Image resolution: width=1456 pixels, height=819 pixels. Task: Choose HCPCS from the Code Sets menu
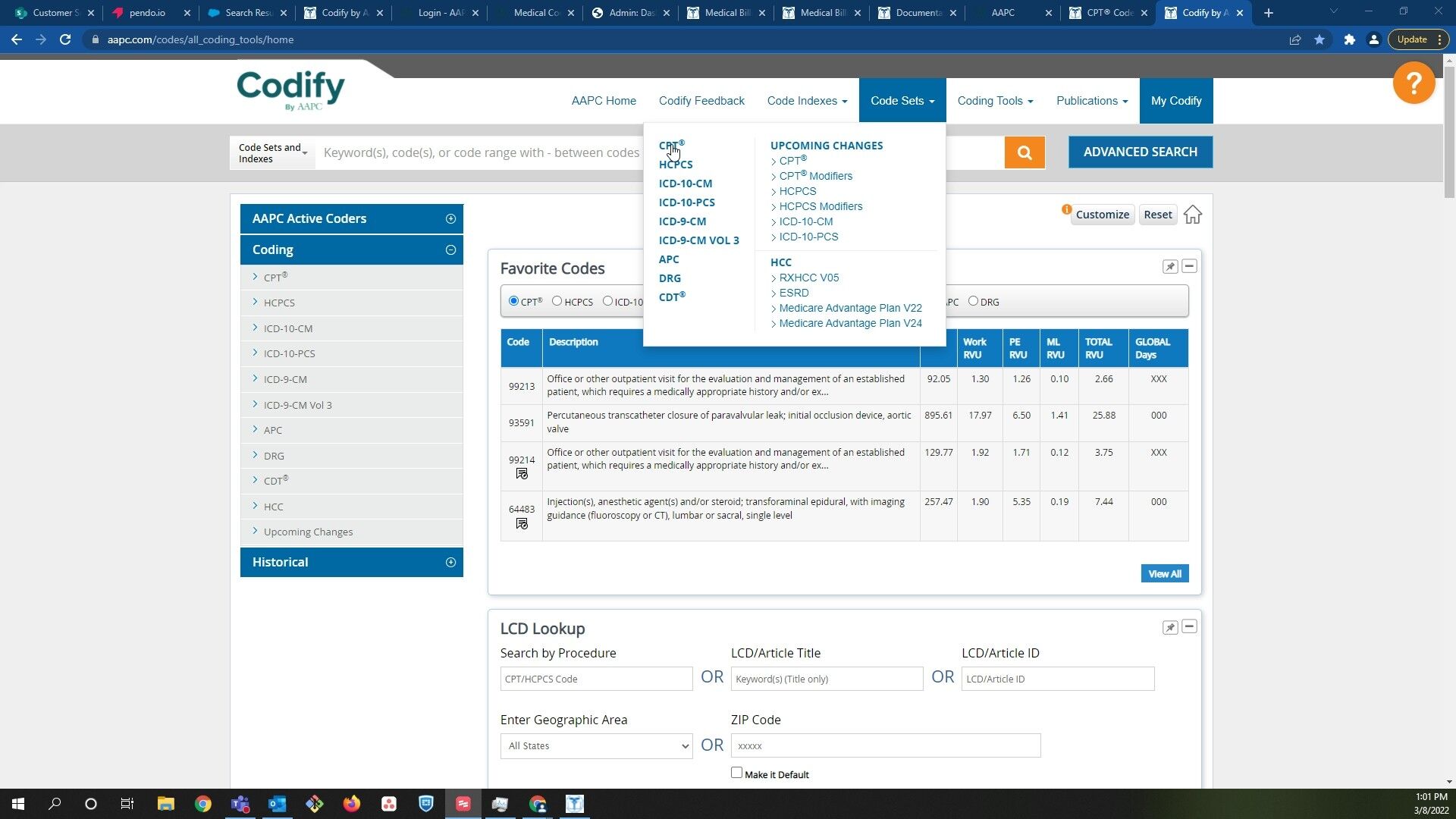pyautogui.click(x=676, y=165)
